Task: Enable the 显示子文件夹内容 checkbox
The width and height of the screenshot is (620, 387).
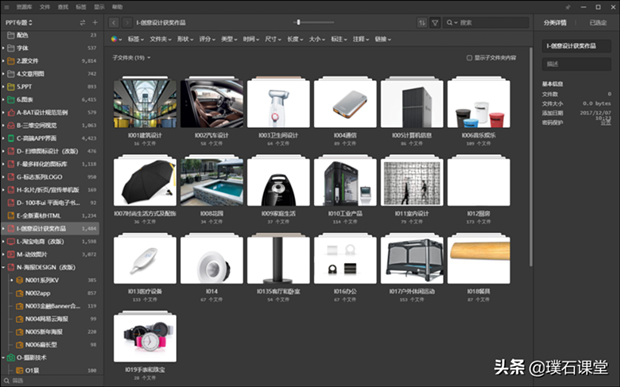Action: 469,58
